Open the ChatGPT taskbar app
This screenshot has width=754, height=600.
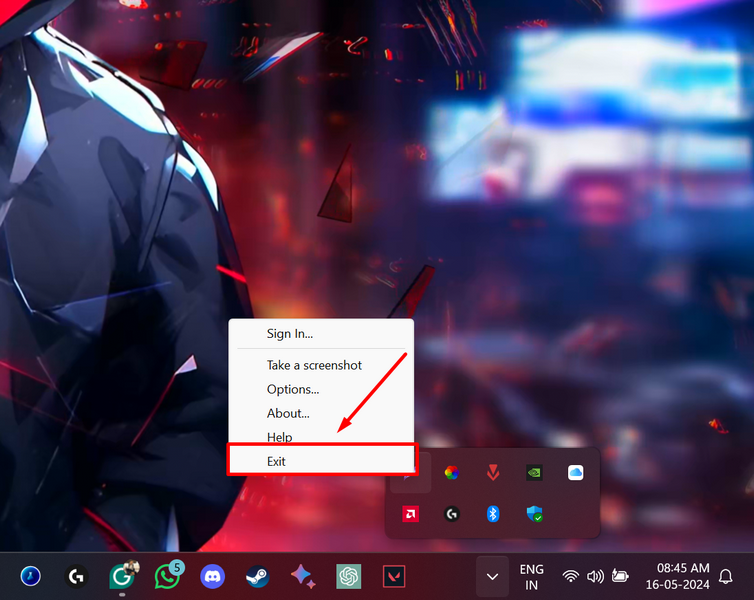coord(348,576)
